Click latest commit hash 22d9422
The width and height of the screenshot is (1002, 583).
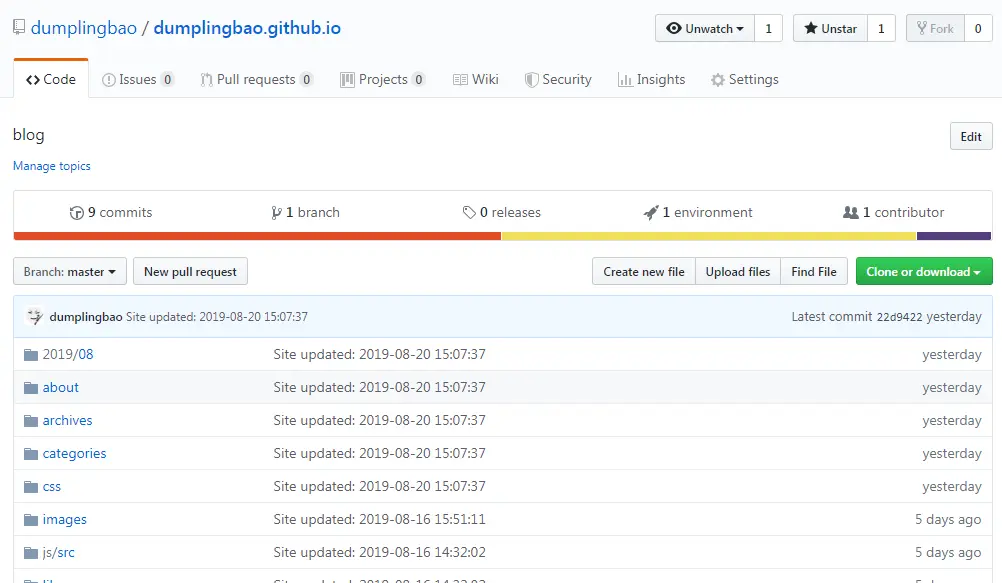click(899, 317)
